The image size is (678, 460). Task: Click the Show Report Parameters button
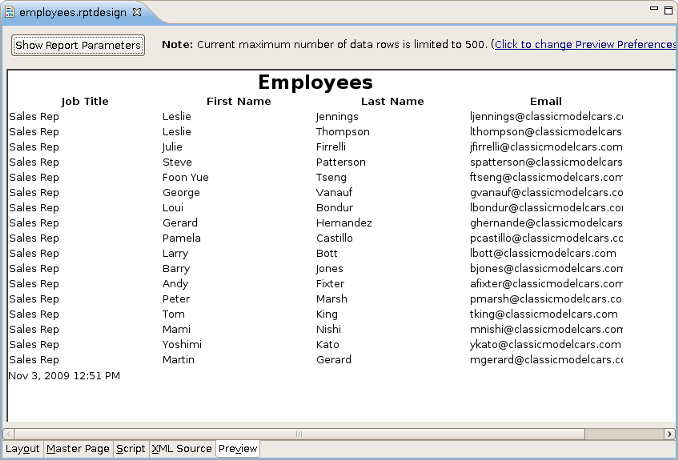(x=78, y=45)
